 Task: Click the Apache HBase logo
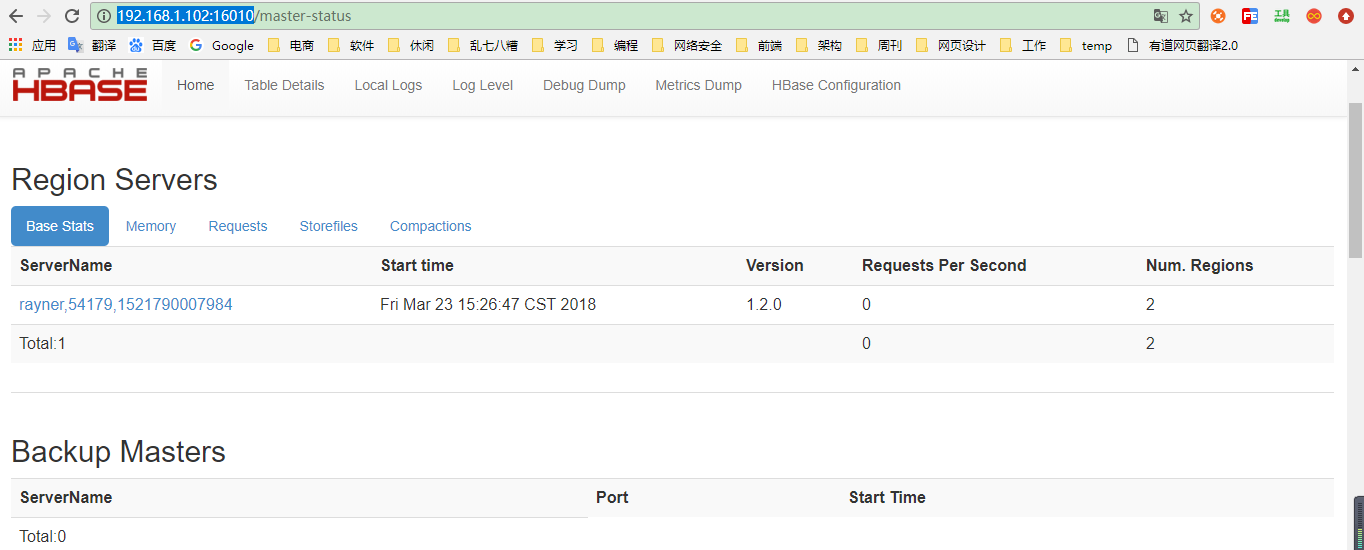click(x=80, y=85)
